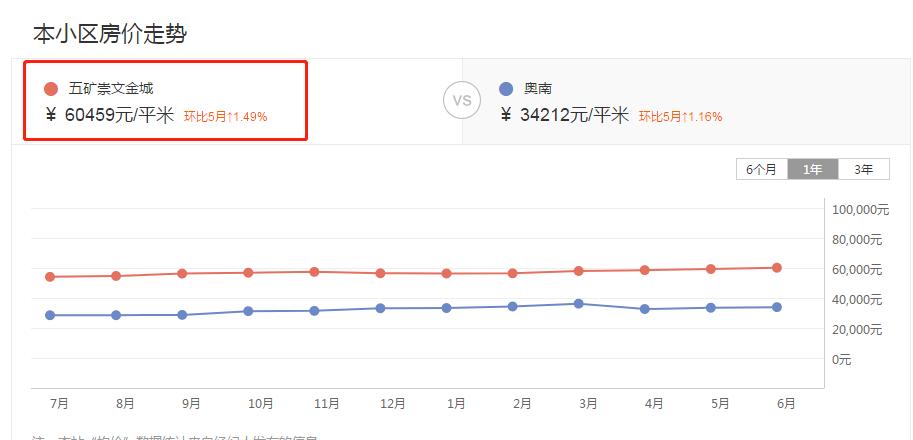Click the red data point for 9月
The image size is (913, 440).
[x=182, y=273]
